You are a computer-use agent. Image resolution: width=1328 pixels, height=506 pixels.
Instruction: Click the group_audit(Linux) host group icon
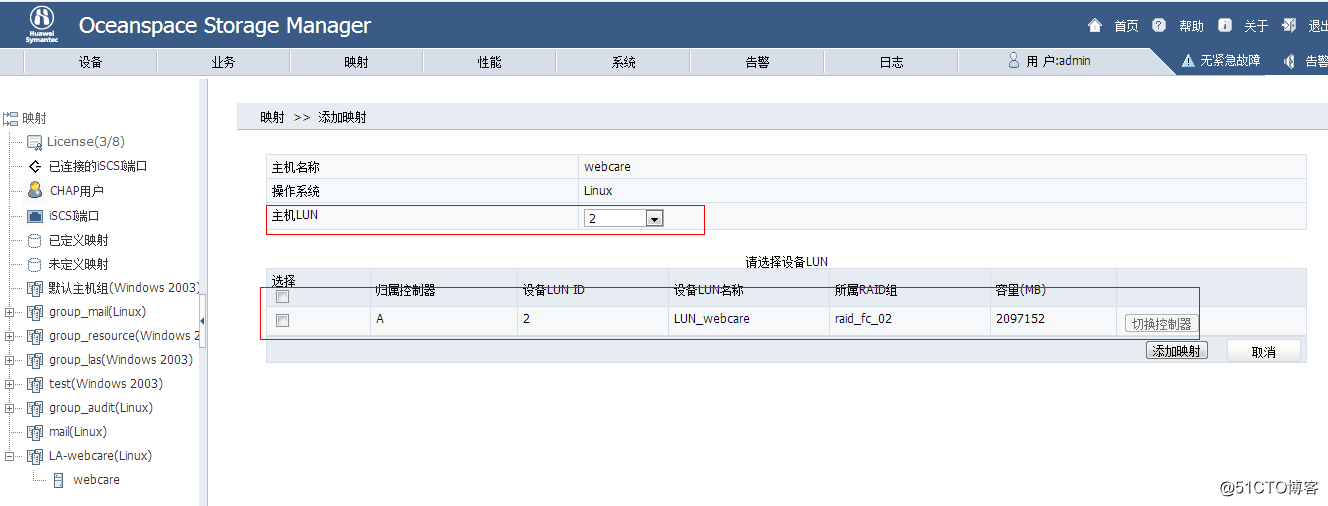[35, 408]
